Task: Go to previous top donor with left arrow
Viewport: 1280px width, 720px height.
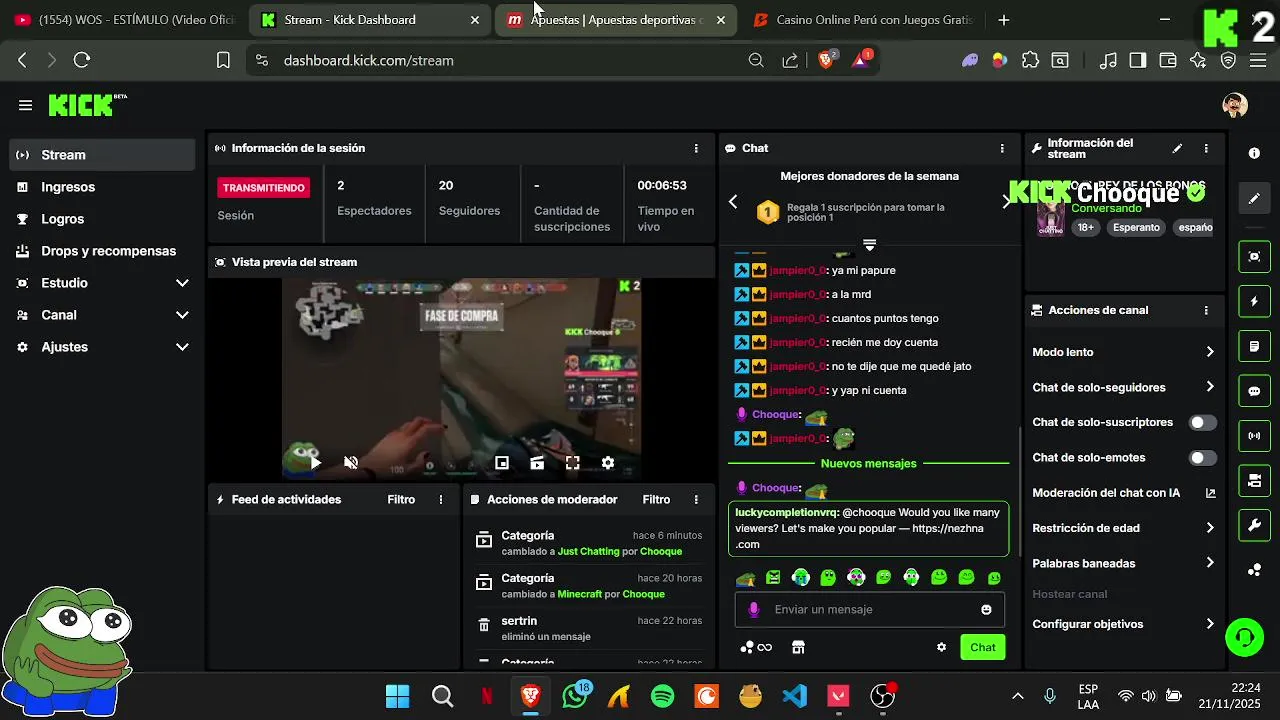Action: [733, 202]
